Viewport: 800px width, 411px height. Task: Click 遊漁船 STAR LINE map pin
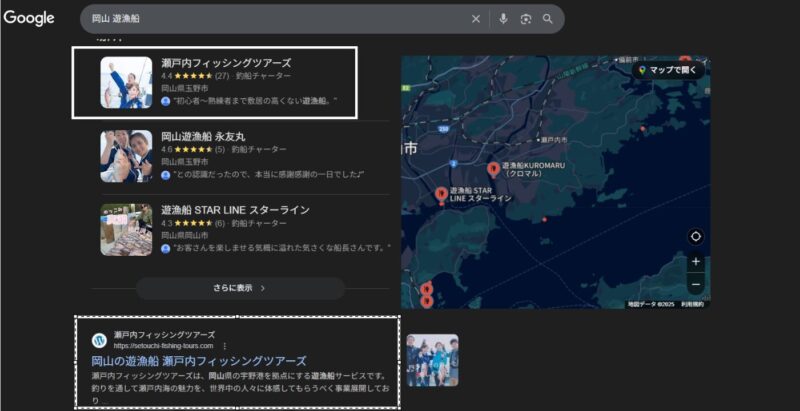441,195
